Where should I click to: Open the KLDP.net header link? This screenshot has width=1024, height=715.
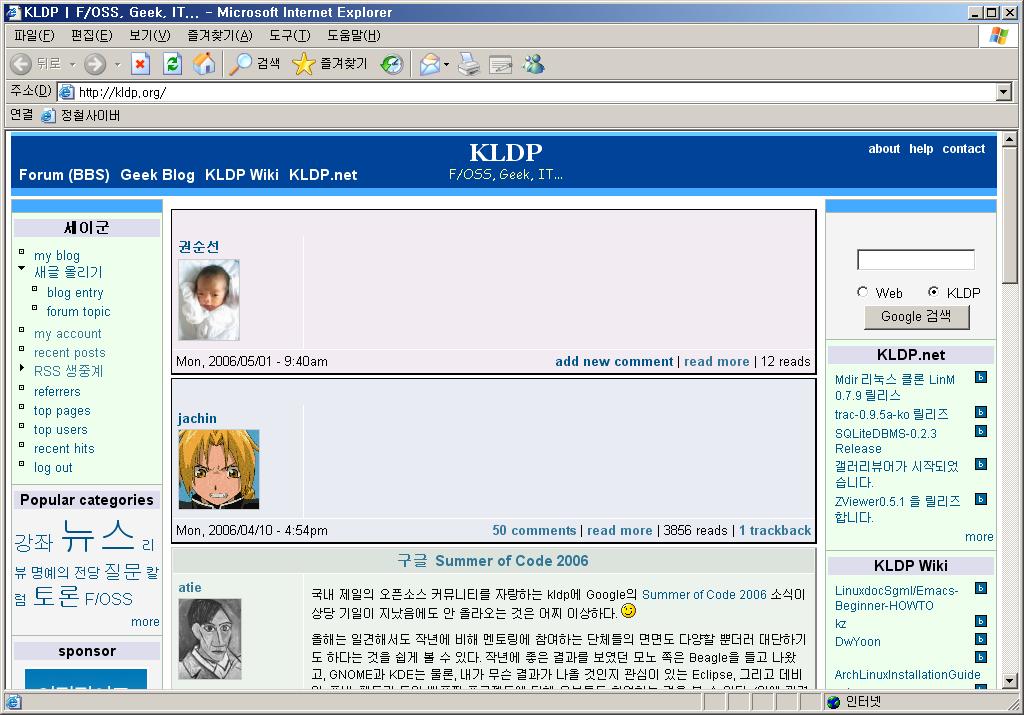pos(323,175)
